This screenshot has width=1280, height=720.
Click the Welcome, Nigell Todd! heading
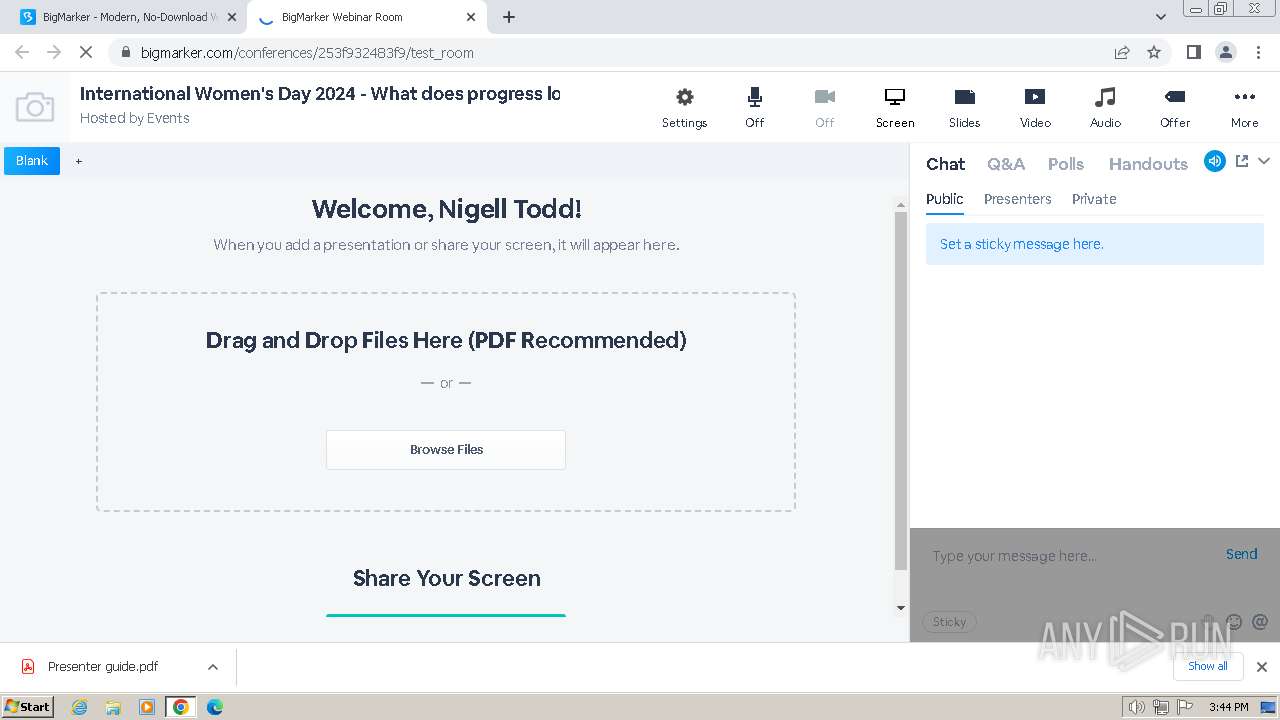pyautogui.click(x=446, y=209)
